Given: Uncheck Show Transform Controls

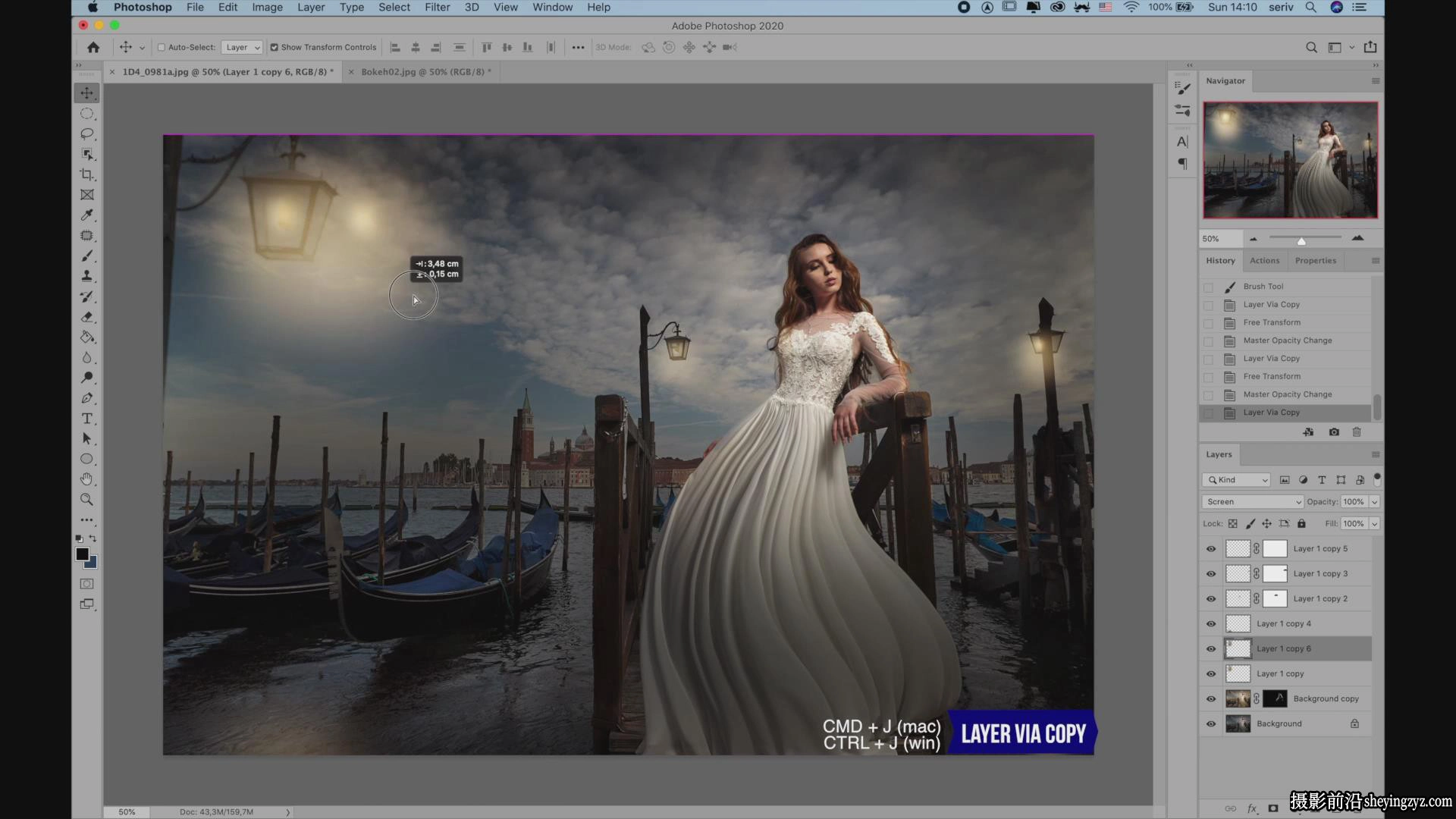Looking at the screenshot, I should click(275, 47).
